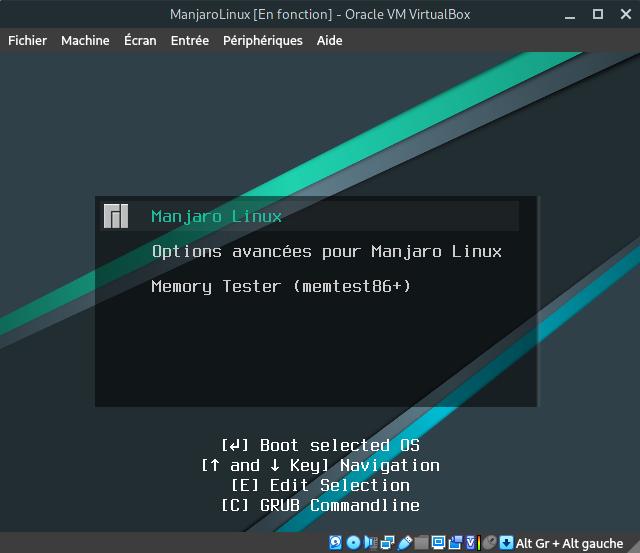
Task: Open the Aide menu
Action: tap(329, 40)
